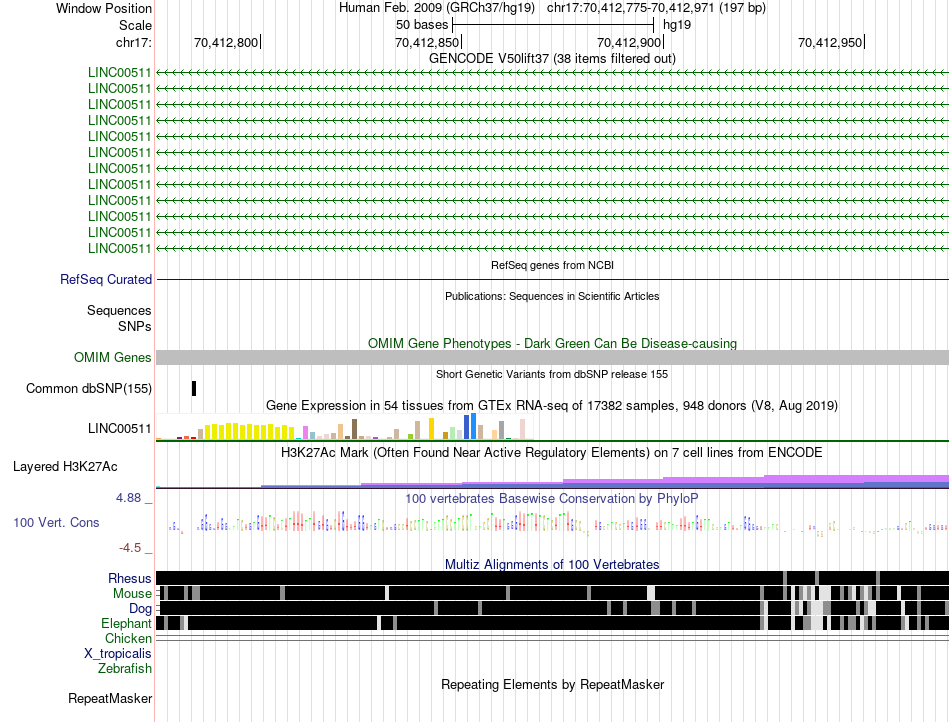Open the RepeatMasker track label

pyautogui.click(x=110, y=698)
